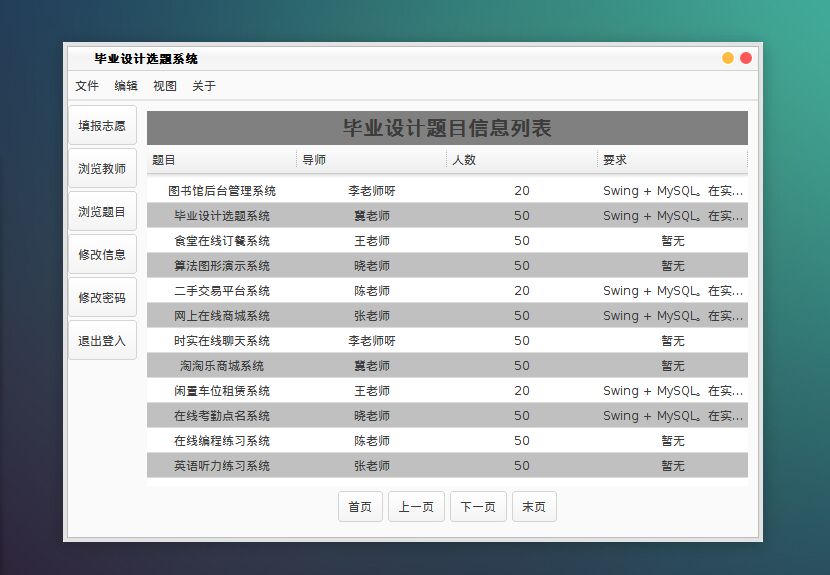The width and height of the screenshot is (830, 575).
Task: Click the 50 count for 食堂在线订餐系统
Action: click(522, 240)
